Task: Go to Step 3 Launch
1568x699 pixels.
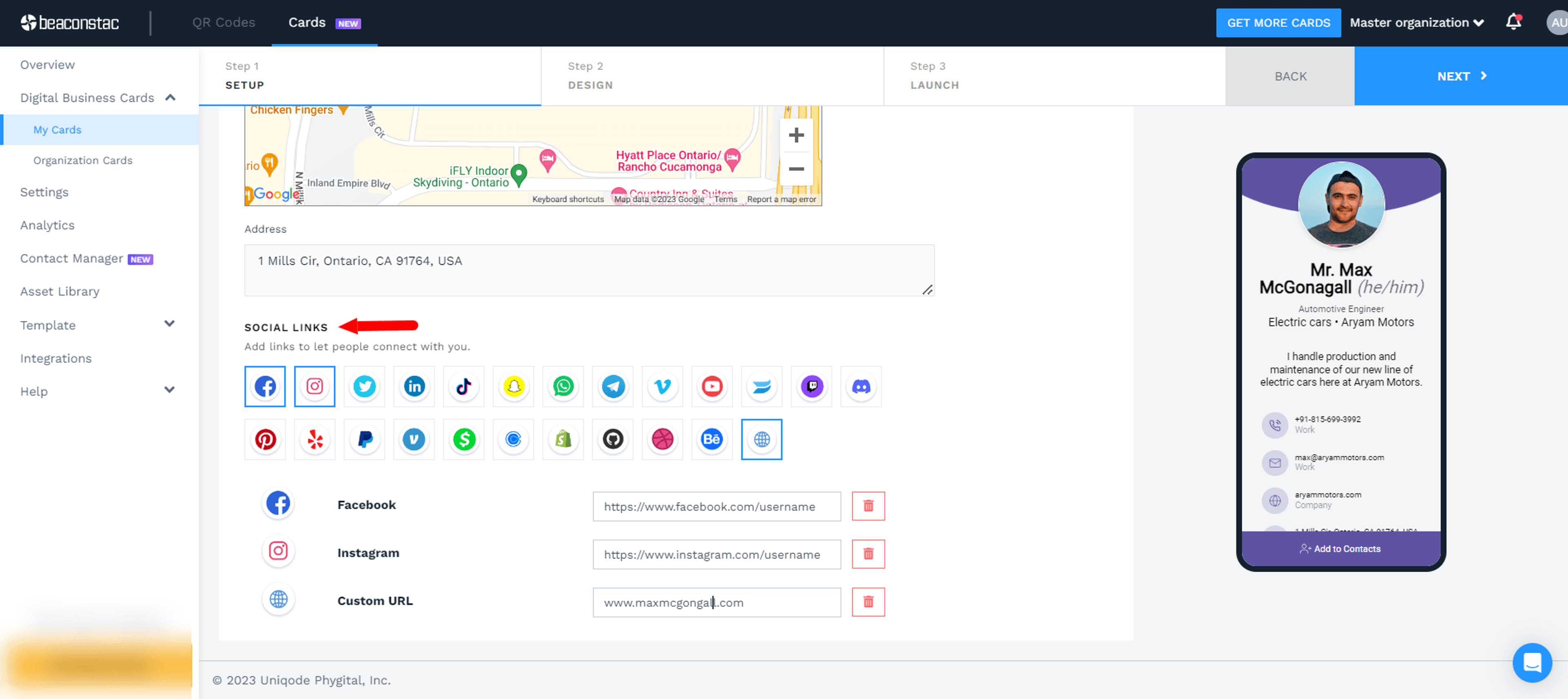Action: [1055, 76]
